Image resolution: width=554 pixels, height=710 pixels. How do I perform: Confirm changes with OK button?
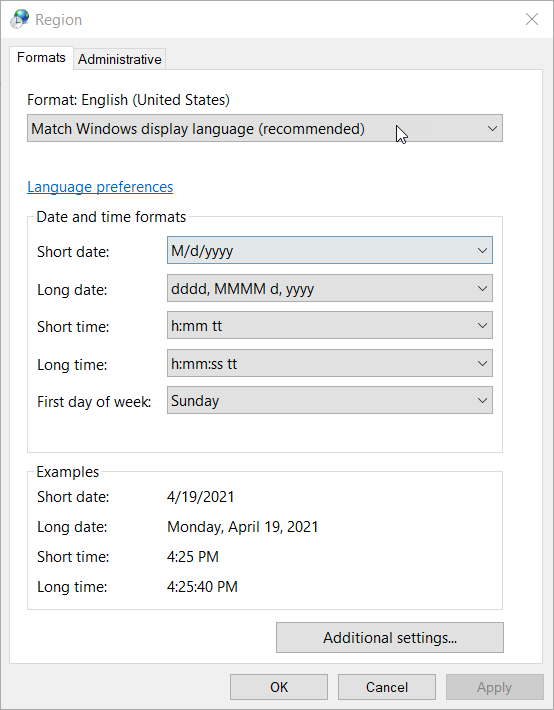(279, 687)
